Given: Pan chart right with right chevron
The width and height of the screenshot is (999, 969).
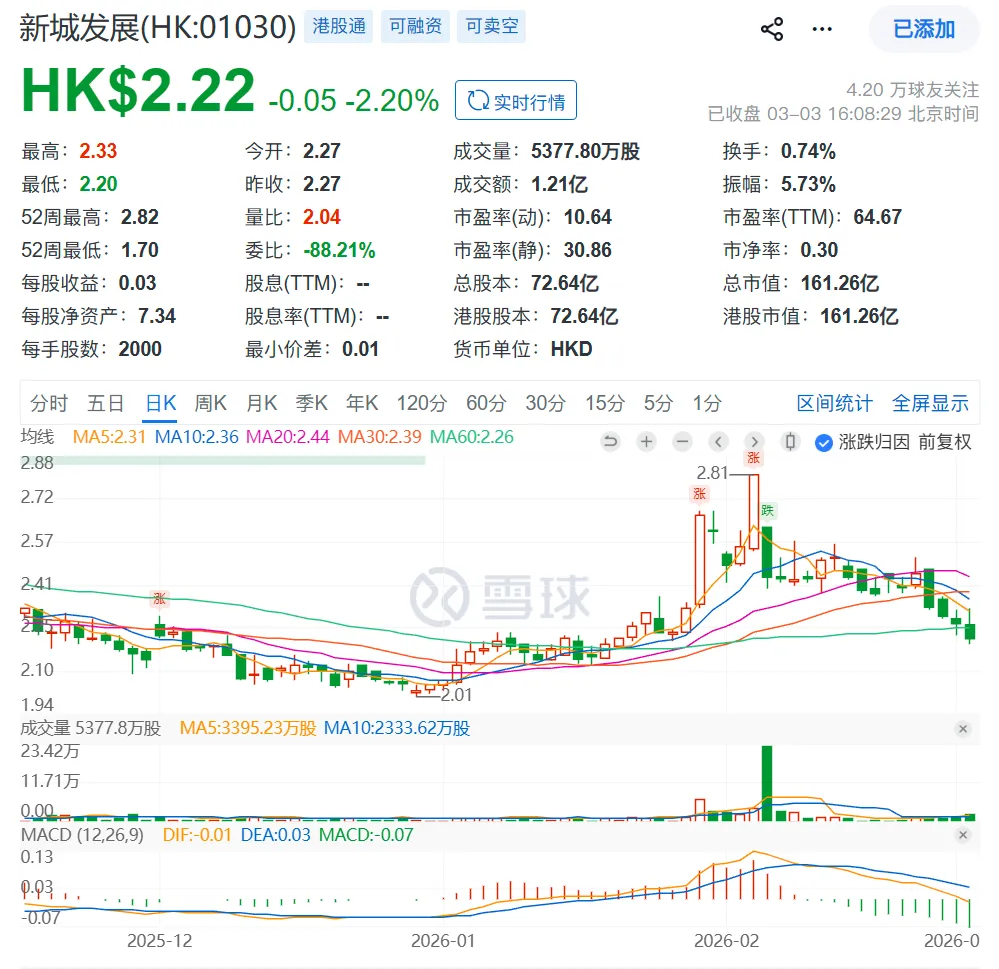Looking at the screenshot, I should pyautogui.click(x=754, y=441).
